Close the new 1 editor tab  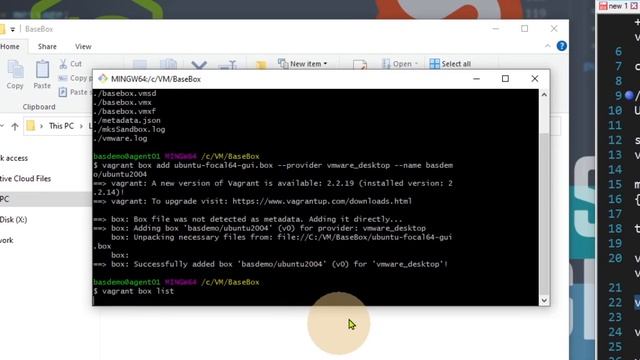(634, 6)
